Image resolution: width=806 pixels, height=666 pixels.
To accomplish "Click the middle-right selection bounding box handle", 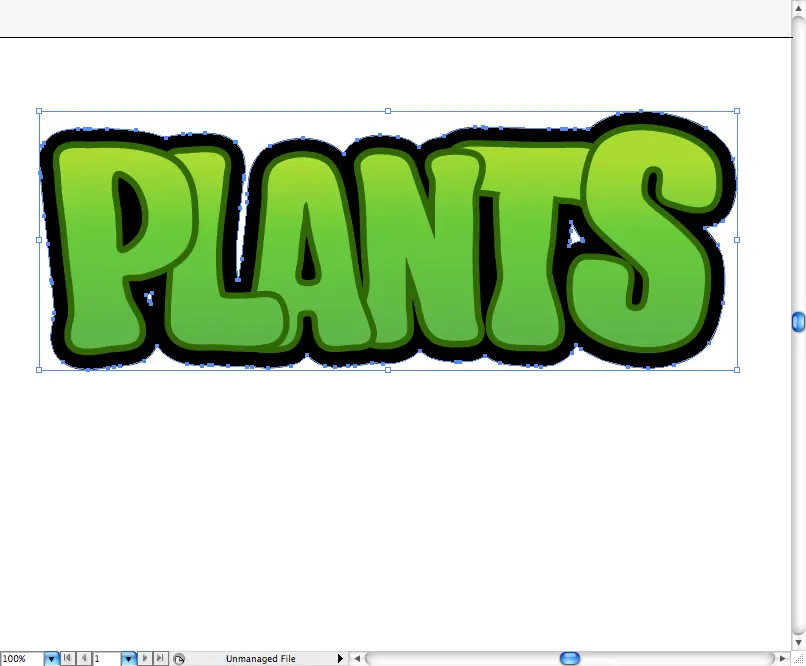I will coord(737,240).
